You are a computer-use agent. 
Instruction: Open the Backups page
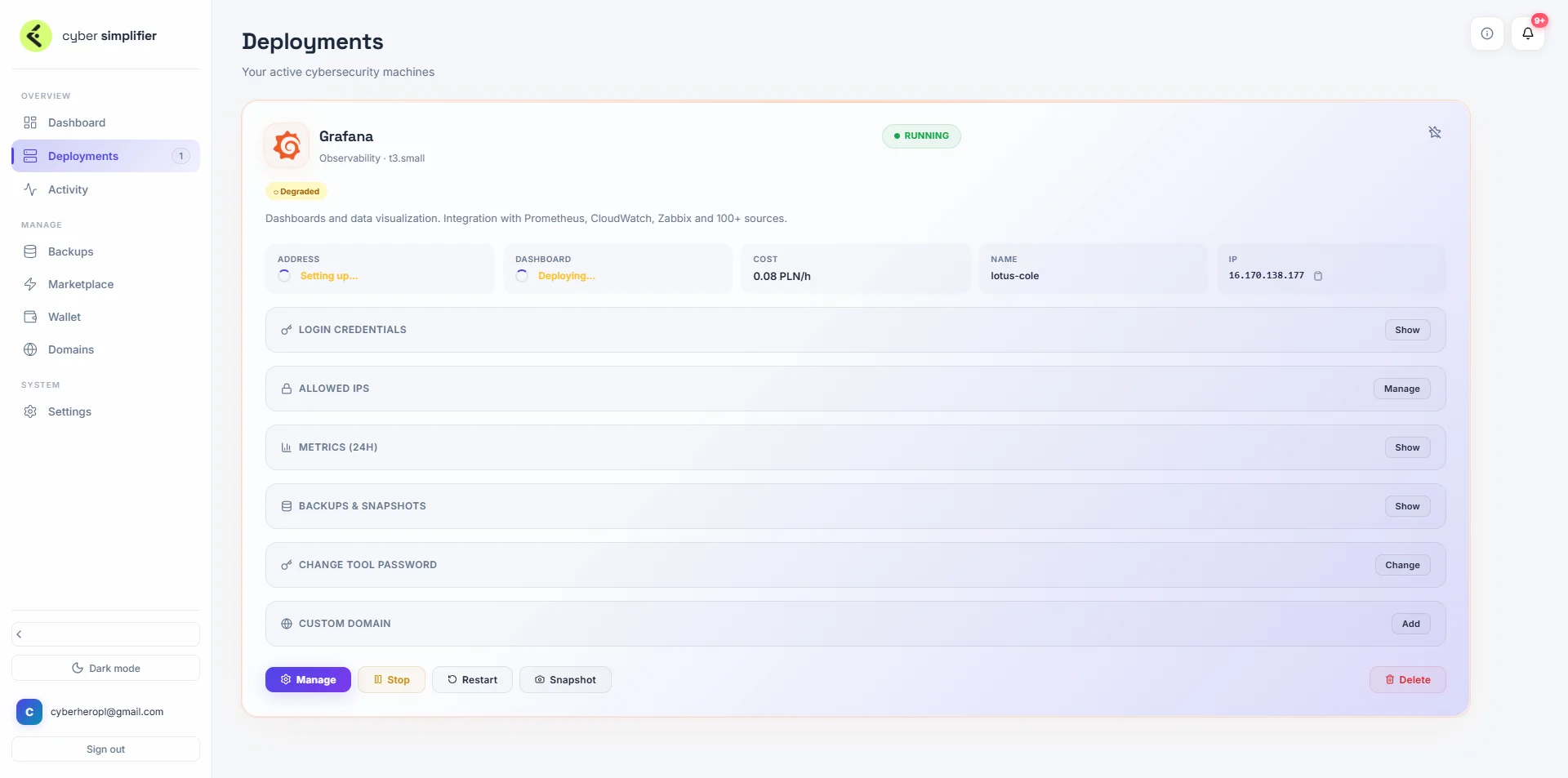click(105, 251)
